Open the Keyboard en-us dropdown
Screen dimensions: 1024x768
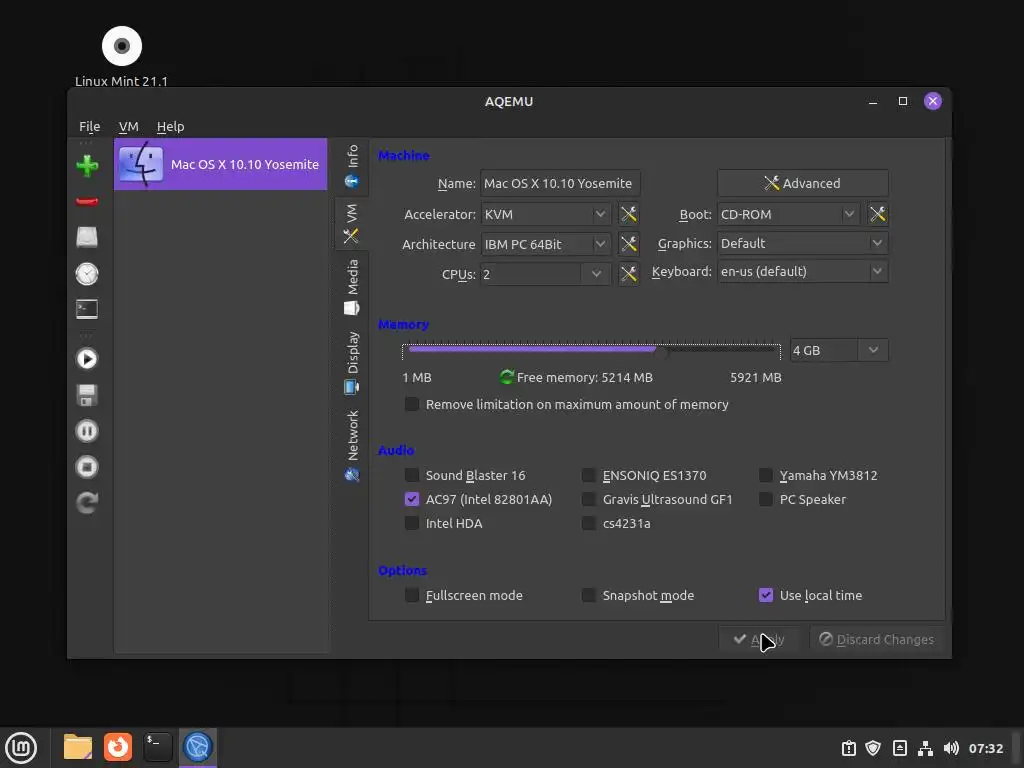(x=803, y=271)
